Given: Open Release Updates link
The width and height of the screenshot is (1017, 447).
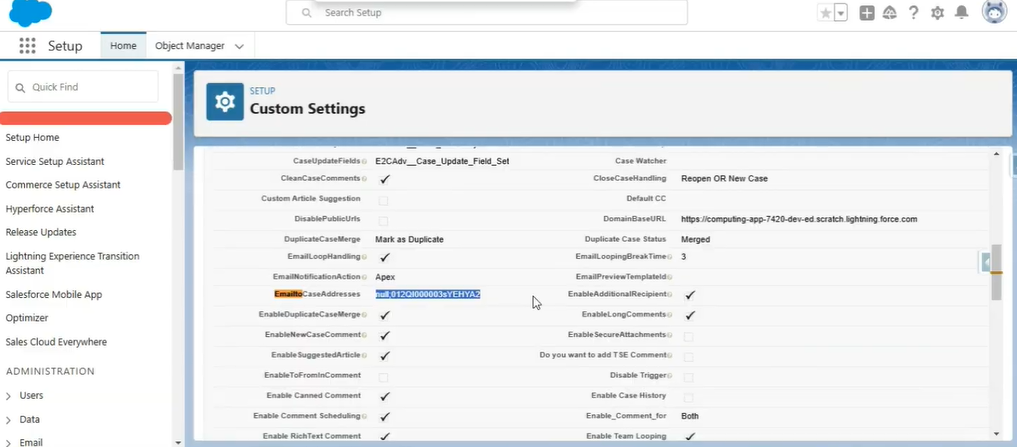Looking at the screenshot, I should pos(41,232).
